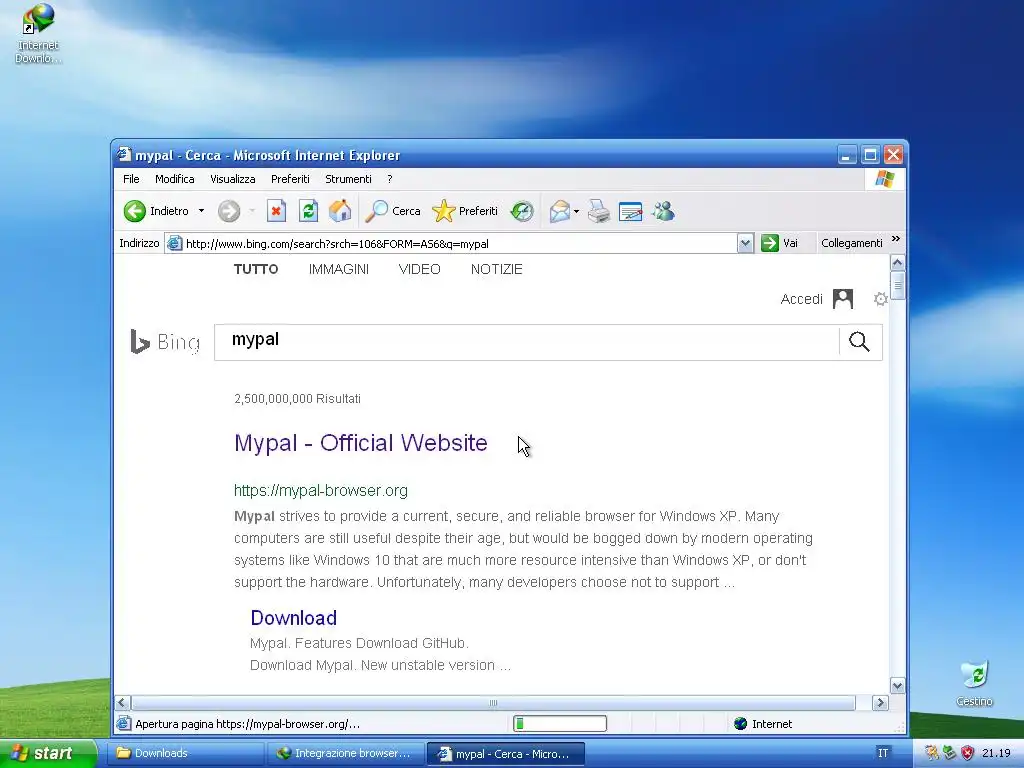
Task: Click the Internet zone globe icon
Action: (741, 724)
